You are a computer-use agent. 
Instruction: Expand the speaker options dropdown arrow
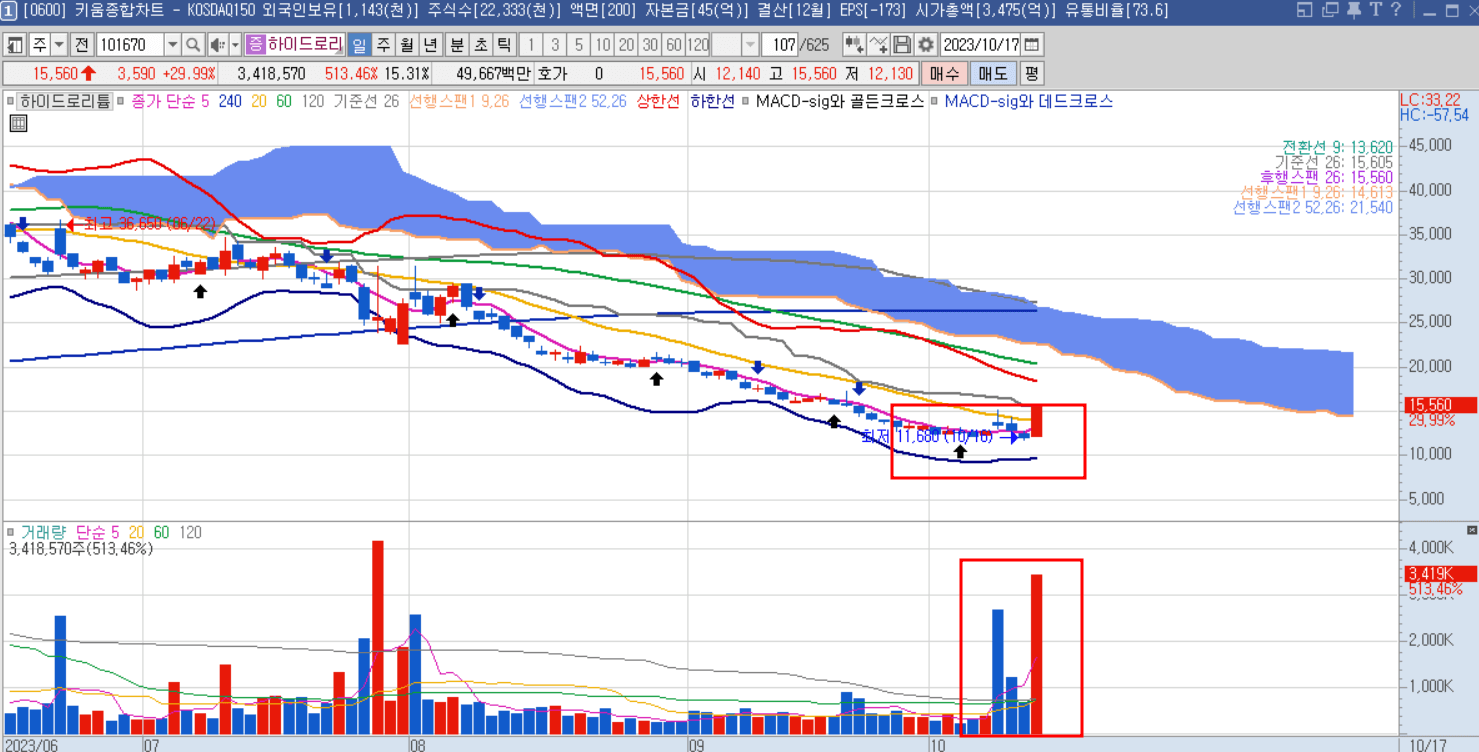(x=235, y=45)
